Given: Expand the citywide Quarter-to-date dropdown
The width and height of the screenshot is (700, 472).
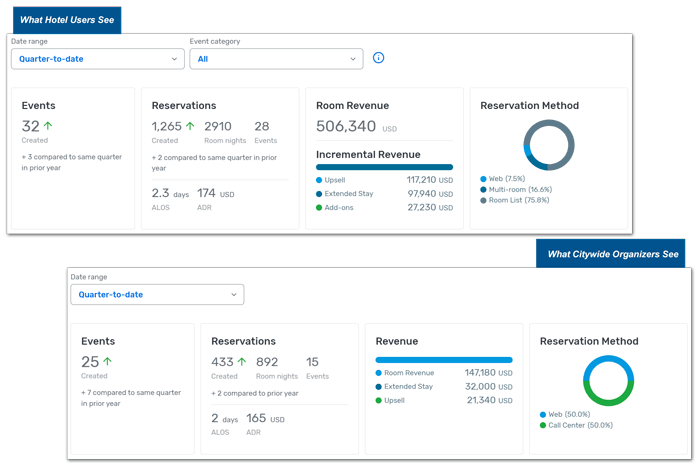Looking at the screenshot, I should coord(157,295).
